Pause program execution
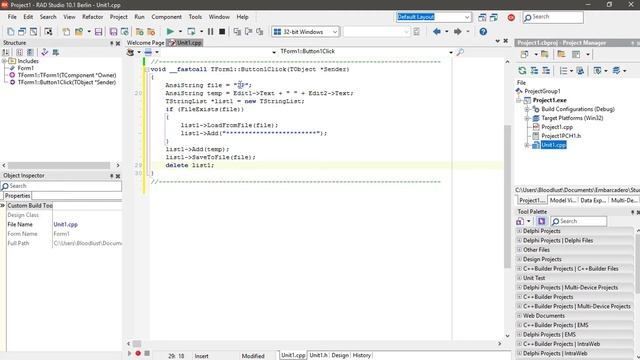This screenshot has width=640, height=360. pos(211,31)
